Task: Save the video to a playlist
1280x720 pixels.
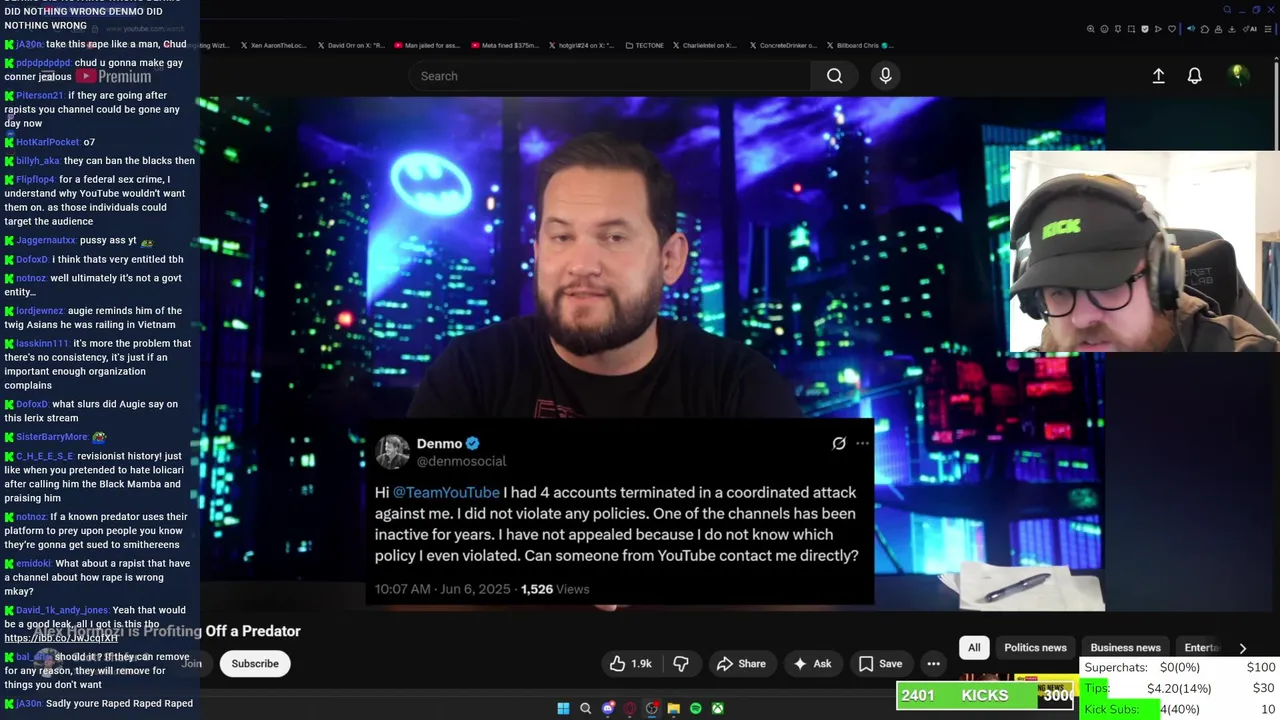Action: point(880,664)
